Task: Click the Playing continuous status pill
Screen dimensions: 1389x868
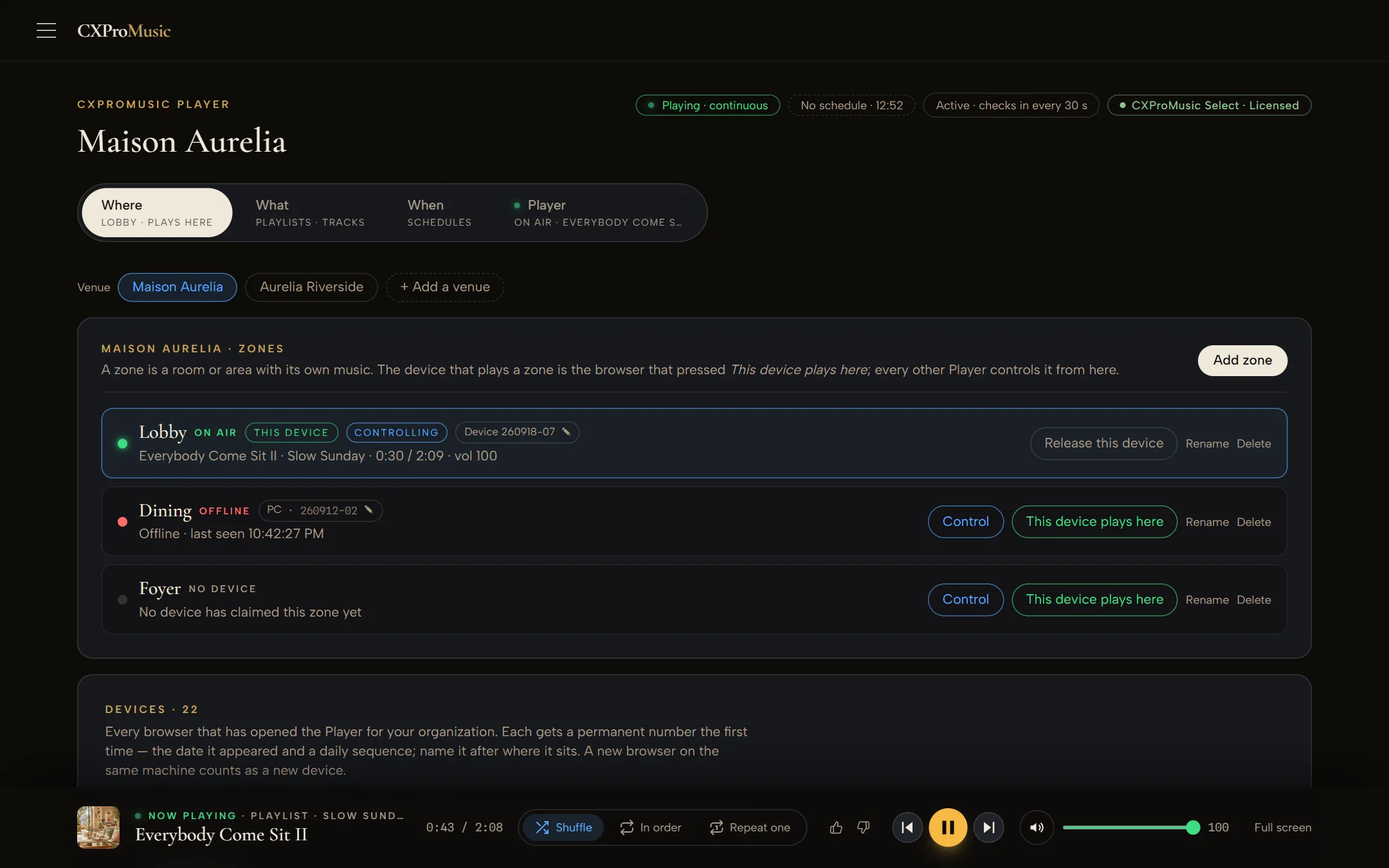Action: coord(707,105)
